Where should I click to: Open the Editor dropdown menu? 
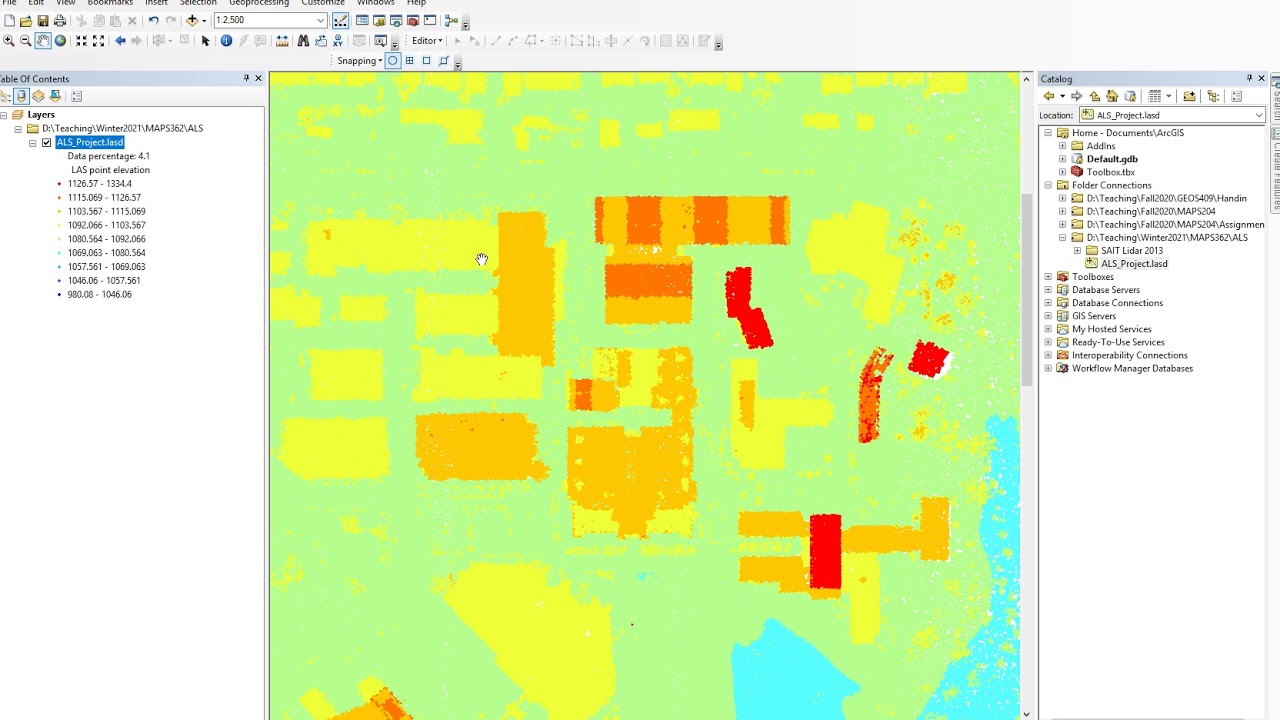[x=427, y=41]
